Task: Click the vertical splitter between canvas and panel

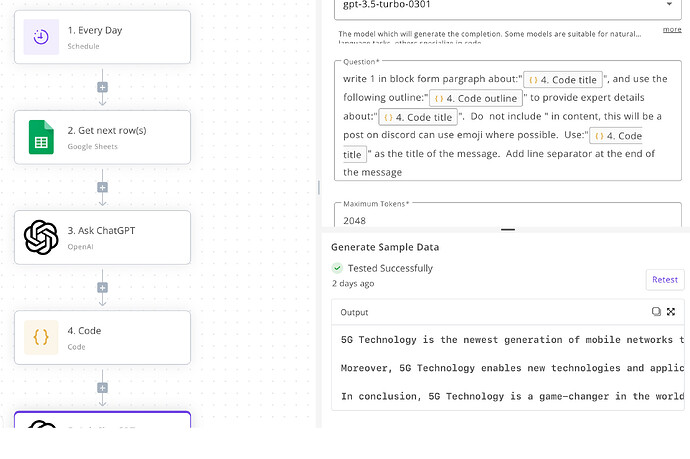Action: click(x=319, y=187)
